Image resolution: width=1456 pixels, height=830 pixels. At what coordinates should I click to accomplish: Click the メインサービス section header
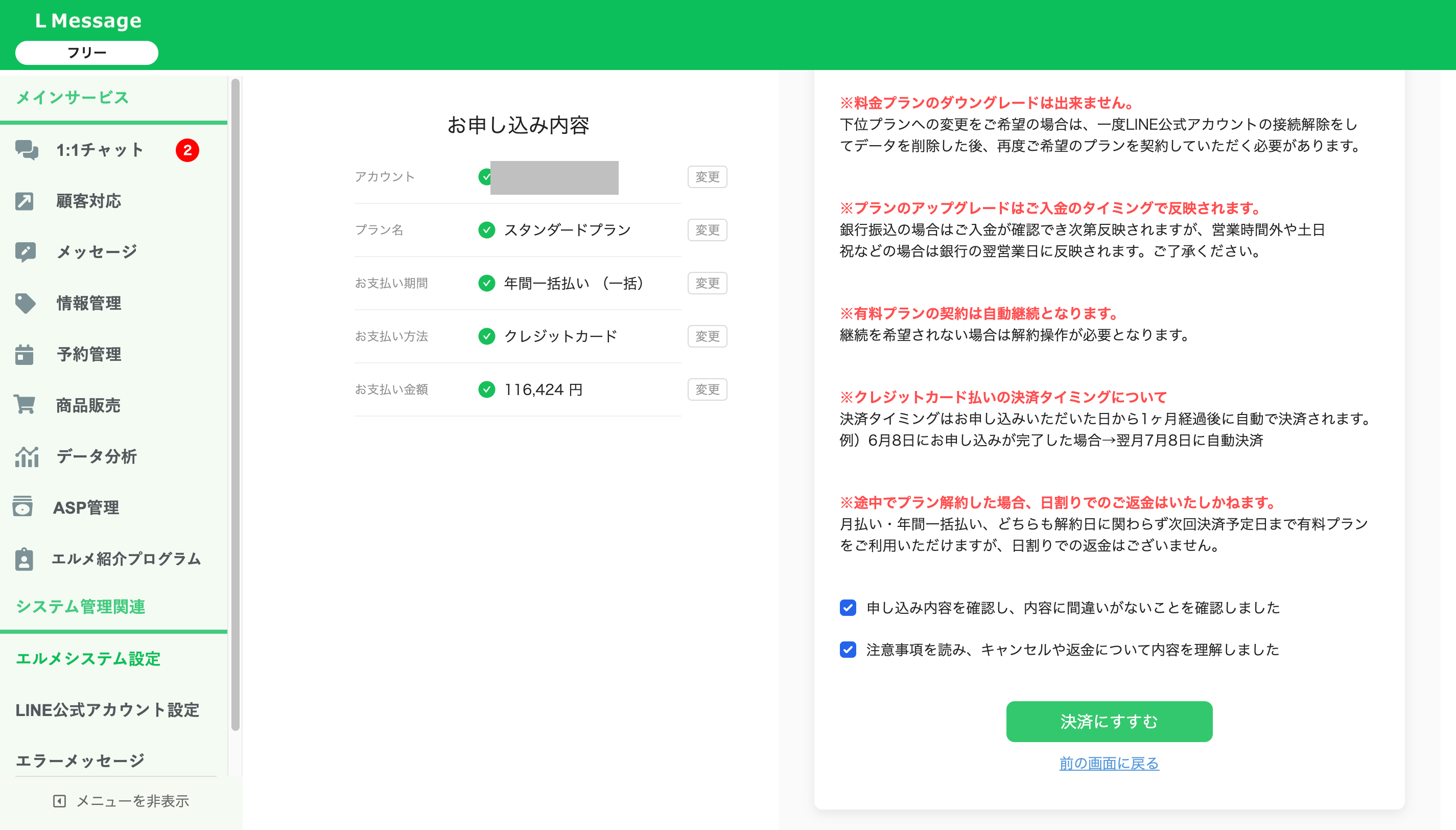[x=73, y=98]
